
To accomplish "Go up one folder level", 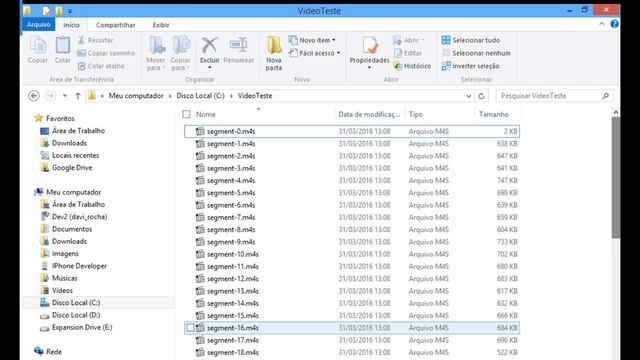I will tap(78, 96).
